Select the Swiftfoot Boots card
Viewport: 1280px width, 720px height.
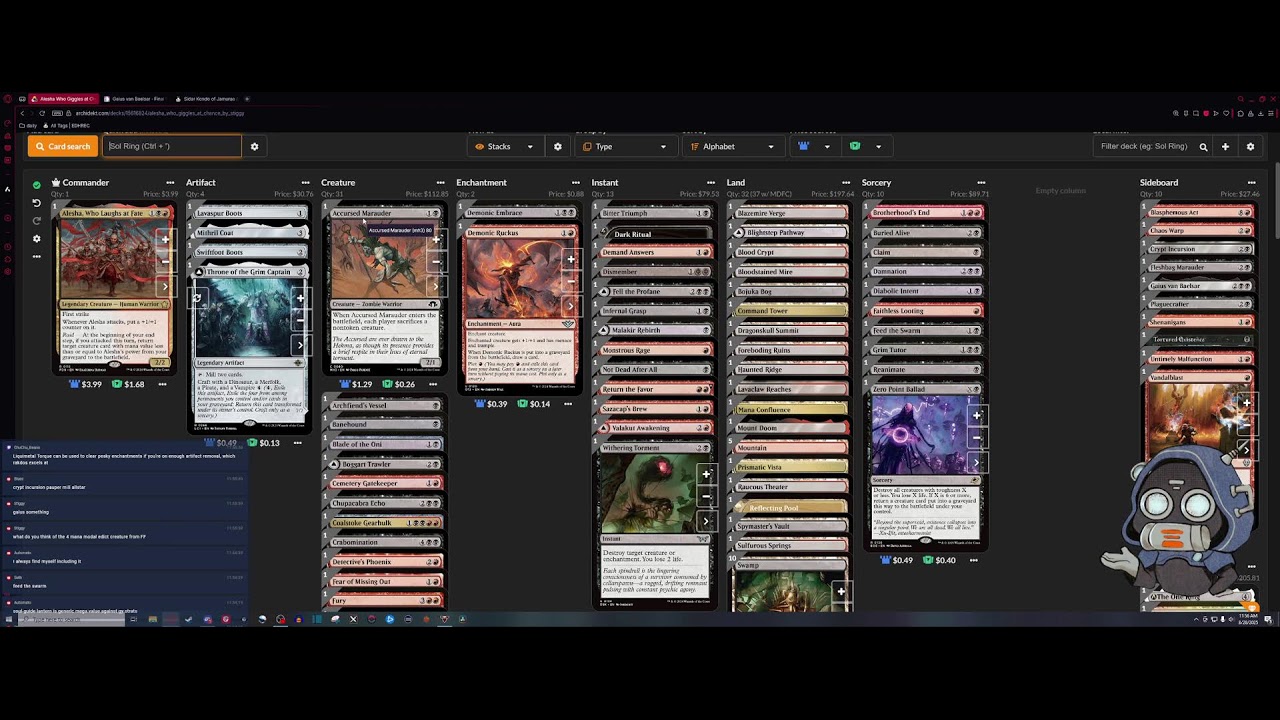(249, 252)
